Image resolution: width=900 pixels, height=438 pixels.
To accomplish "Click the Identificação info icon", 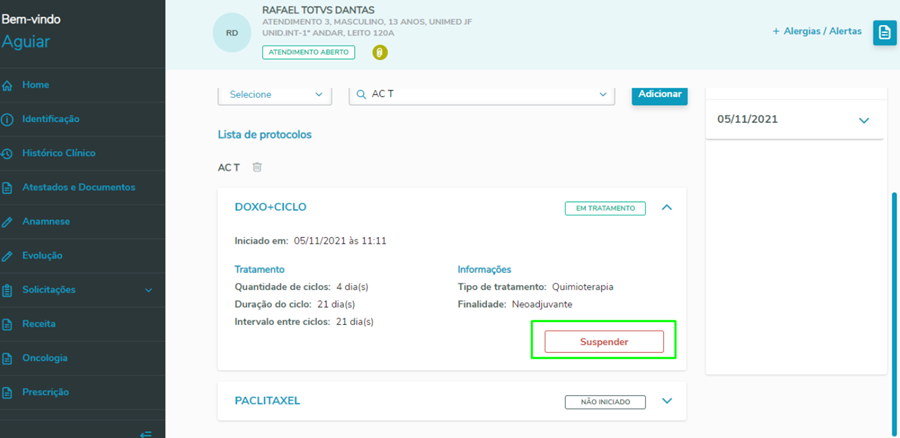I will [x=7, y=120].
